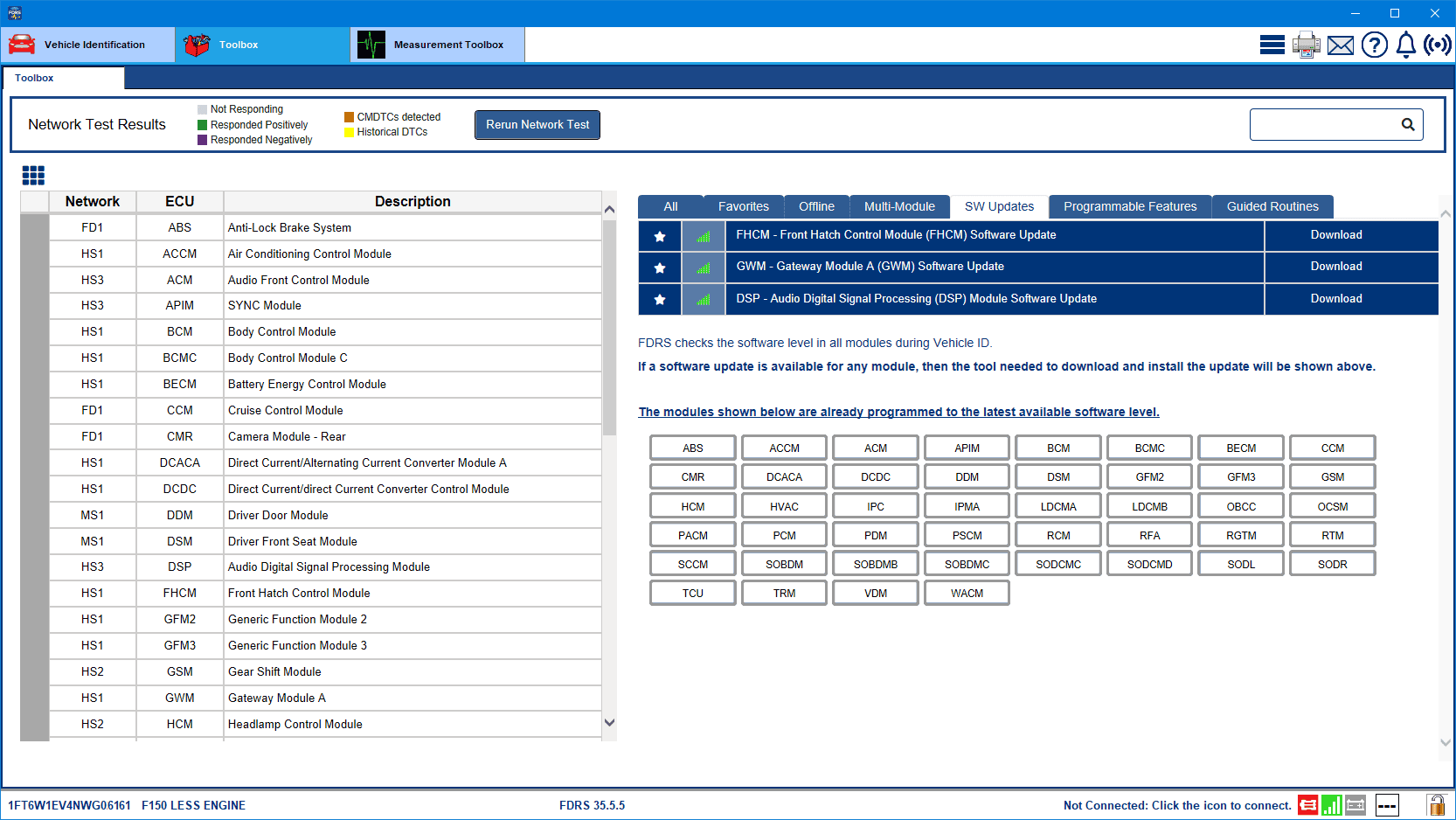Viewport: 1456px width, 820px height.
Task: Click Rerun Network Test button
Action: (537, 125)
